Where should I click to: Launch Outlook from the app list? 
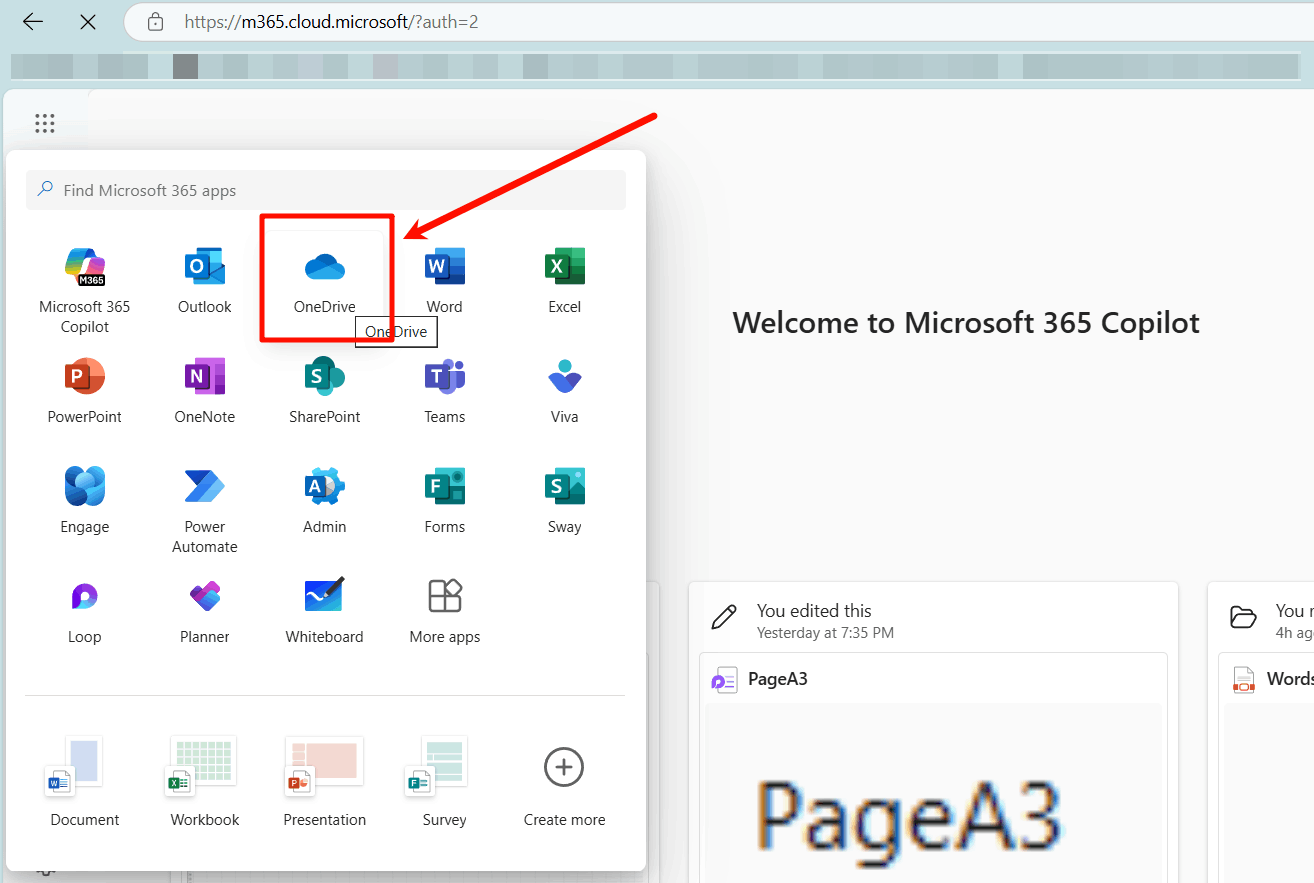click(205, 279)
